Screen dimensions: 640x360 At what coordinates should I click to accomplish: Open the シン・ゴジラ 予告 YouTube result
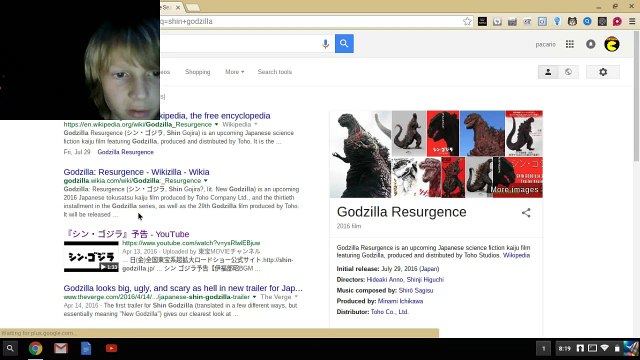coord(127,234)
